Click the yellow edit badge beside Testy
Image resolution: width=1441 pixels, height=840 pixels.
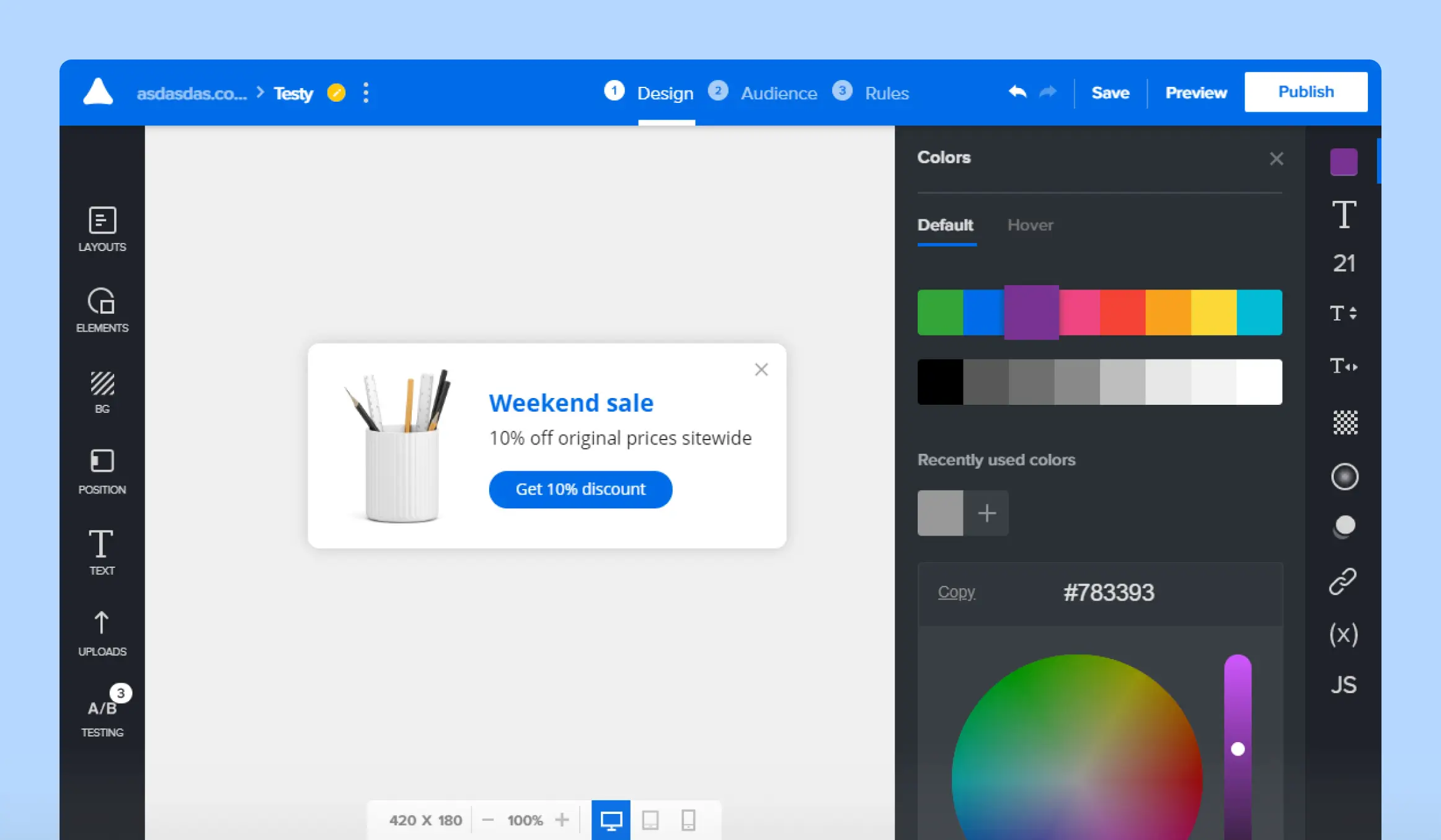[336, 93]
